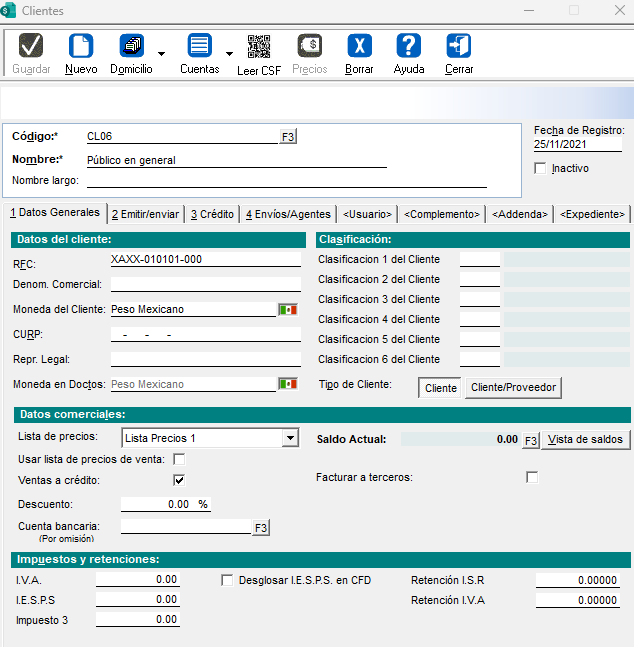
Task: Open the <Usuario> tab
Action: pyautogui.click(x=367, y=215)
